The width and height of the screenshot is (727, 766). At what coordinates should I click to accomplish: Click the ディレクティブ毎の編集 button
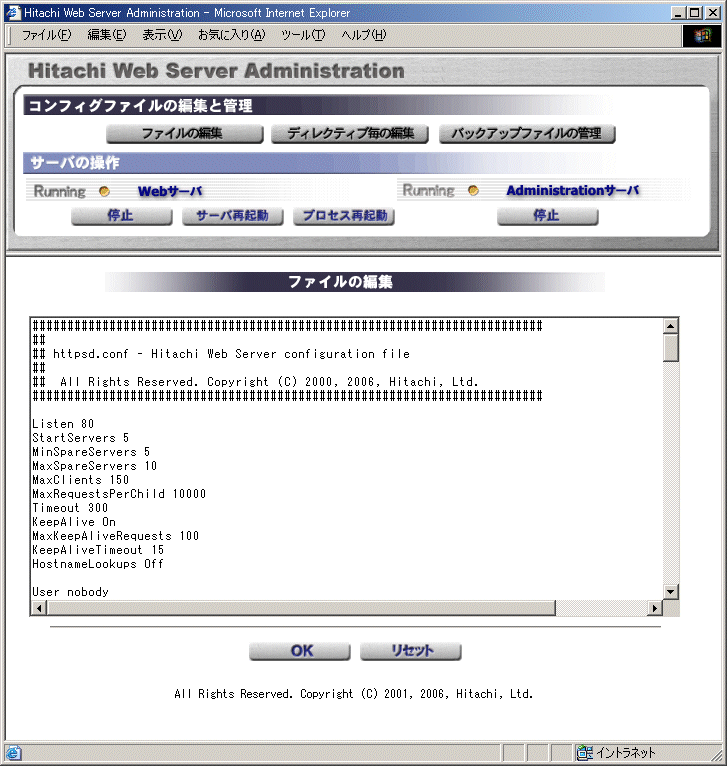coord(350,134)
